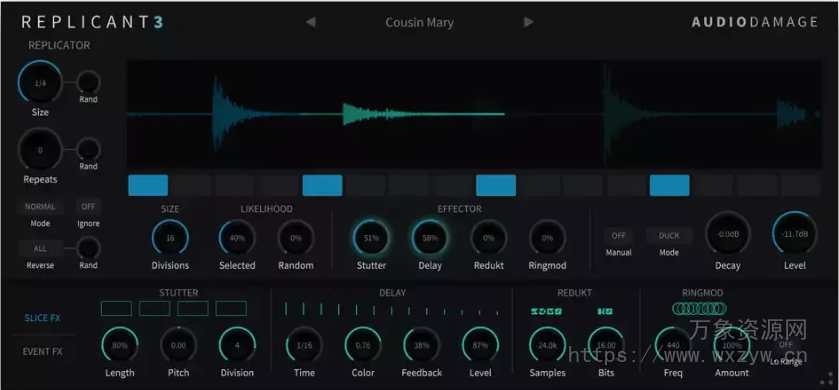Toggle the second sequencer step
839x390 pixels.
(192, 185)
